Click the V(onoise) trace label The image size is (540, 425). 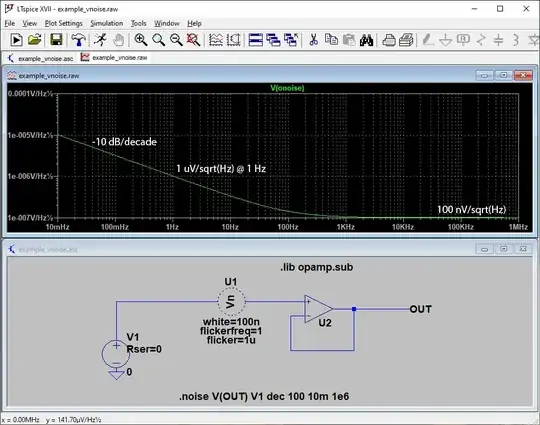coord(287,88)
